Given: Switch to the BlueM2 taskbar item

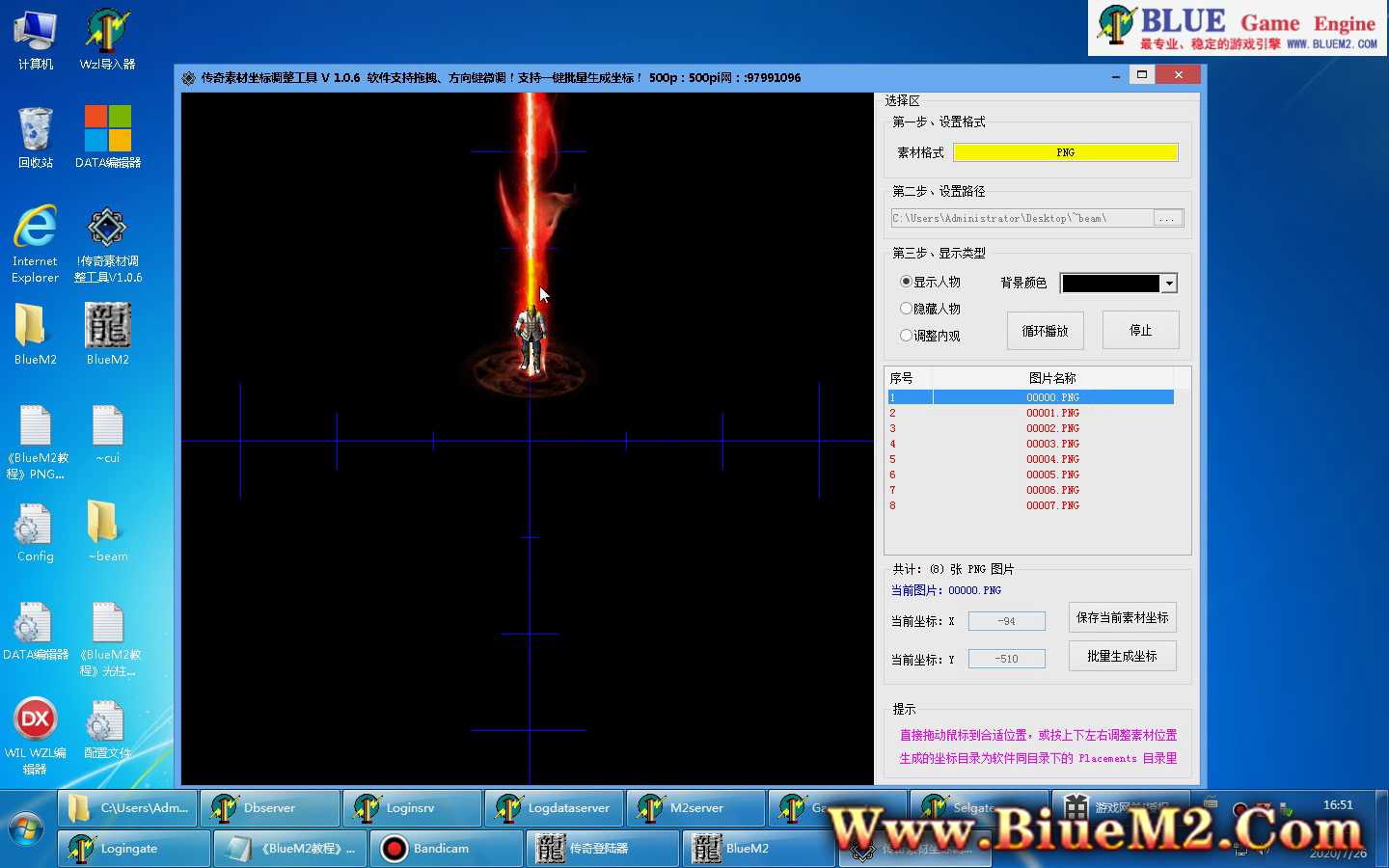Looking at the screenshot, I should click(x=758, y=849).
